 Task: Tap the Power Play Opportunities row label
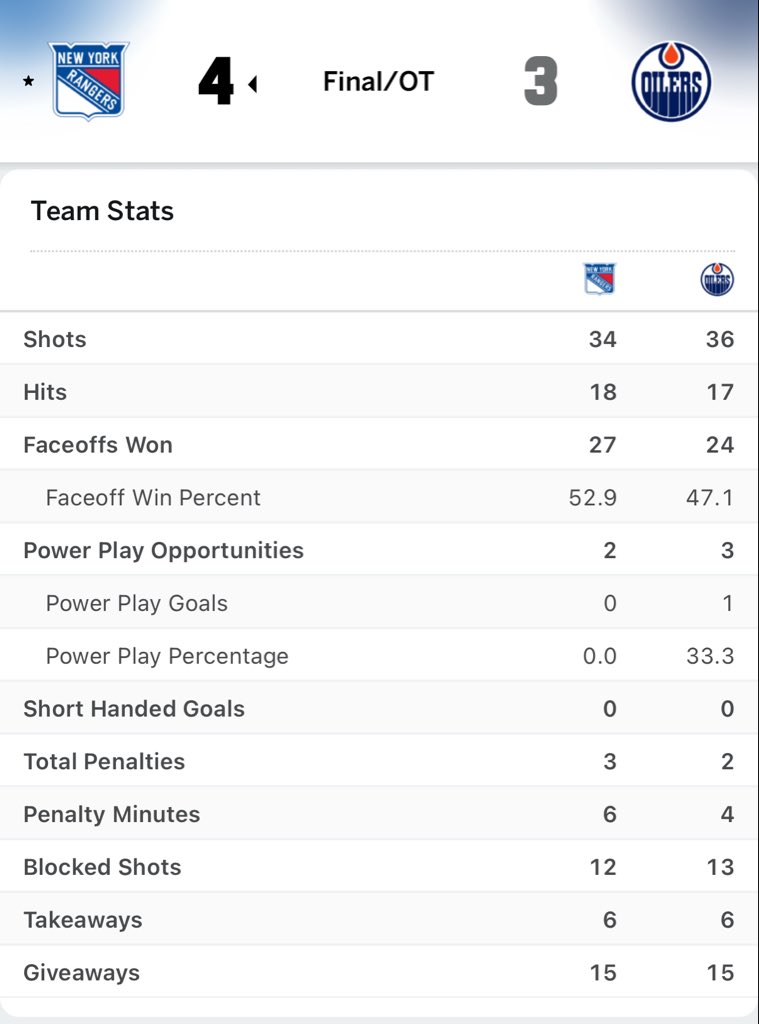click(163, 551)
